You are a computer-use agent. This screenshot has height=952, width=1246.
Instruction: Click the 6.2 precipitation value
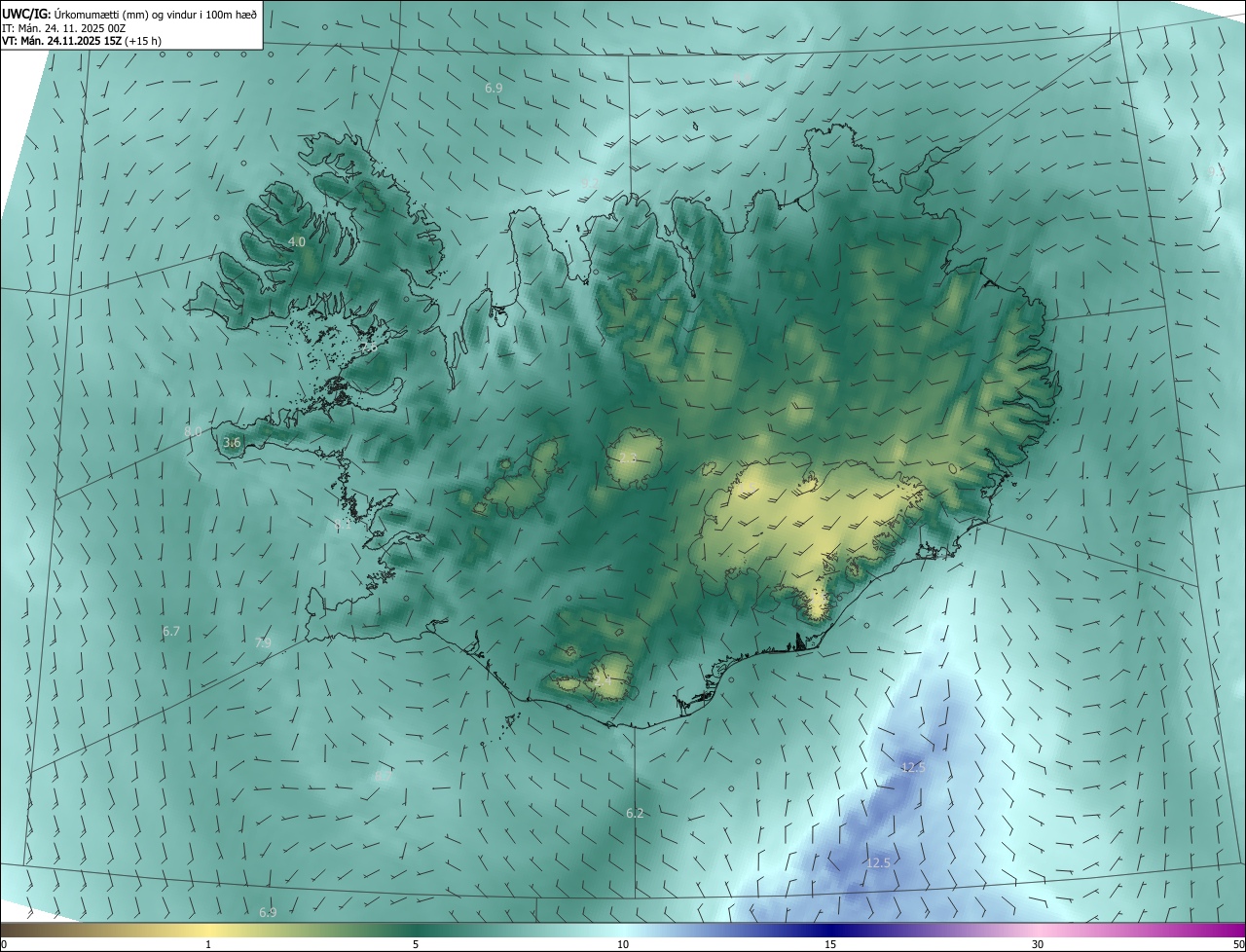point(635,813)
